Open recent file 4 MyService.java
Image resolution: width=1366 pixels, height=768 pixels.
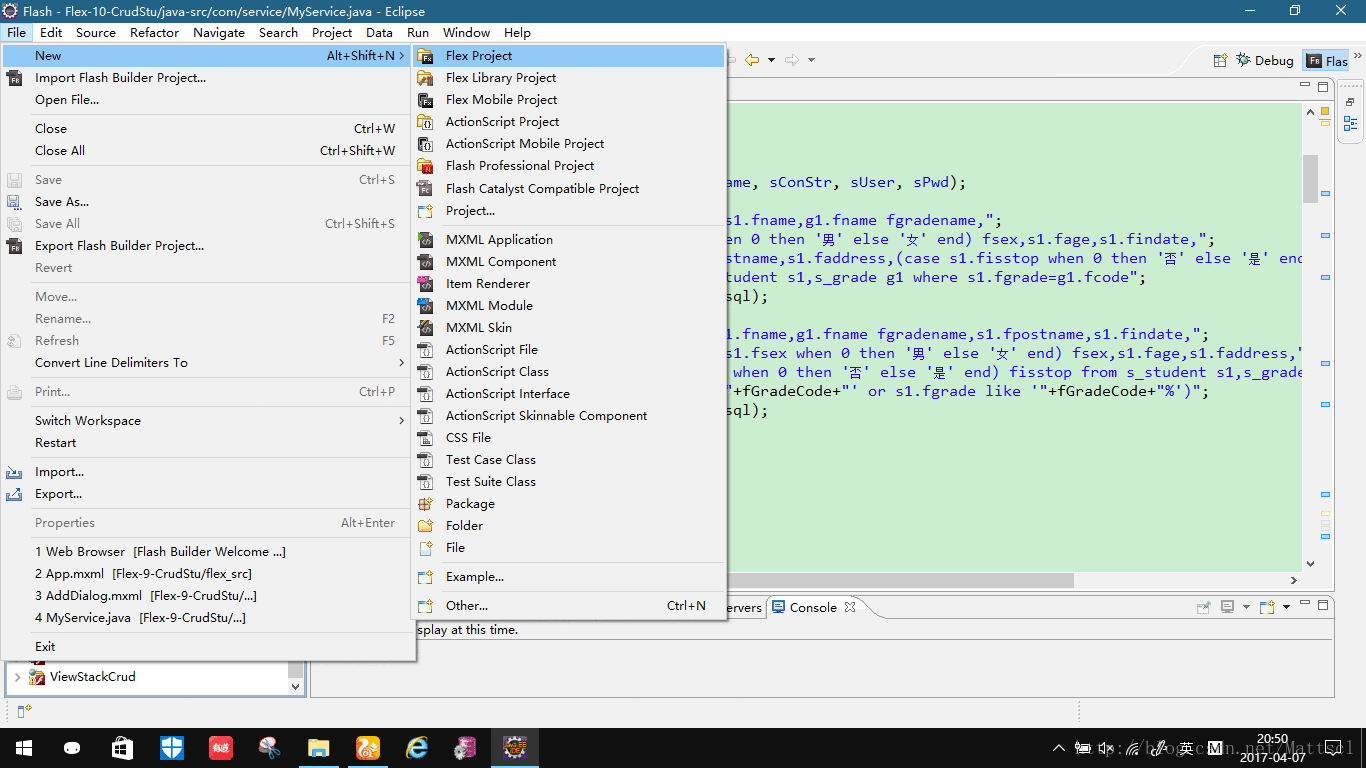click(208, 618)
